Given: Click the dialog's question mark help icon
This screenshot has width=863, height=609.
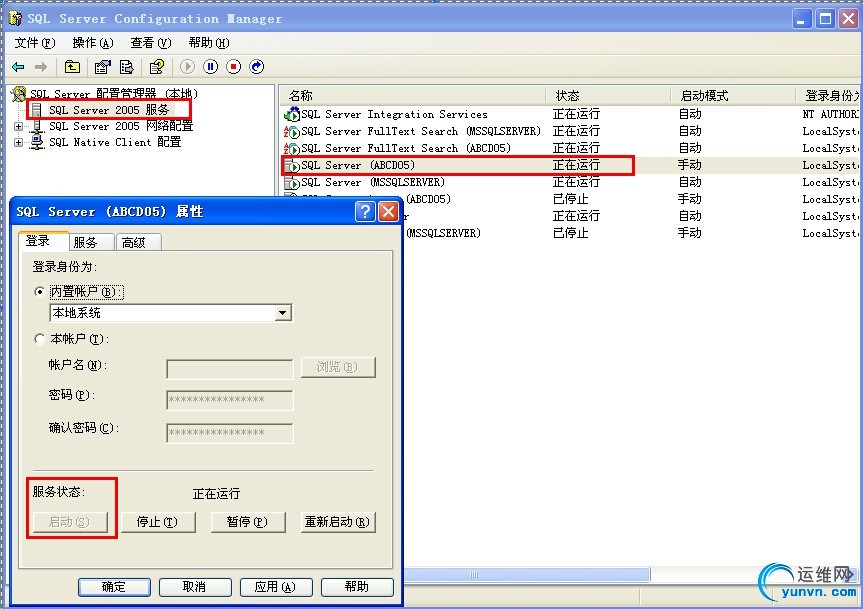Looking at the screenshot, I should [x=365, y=211].
